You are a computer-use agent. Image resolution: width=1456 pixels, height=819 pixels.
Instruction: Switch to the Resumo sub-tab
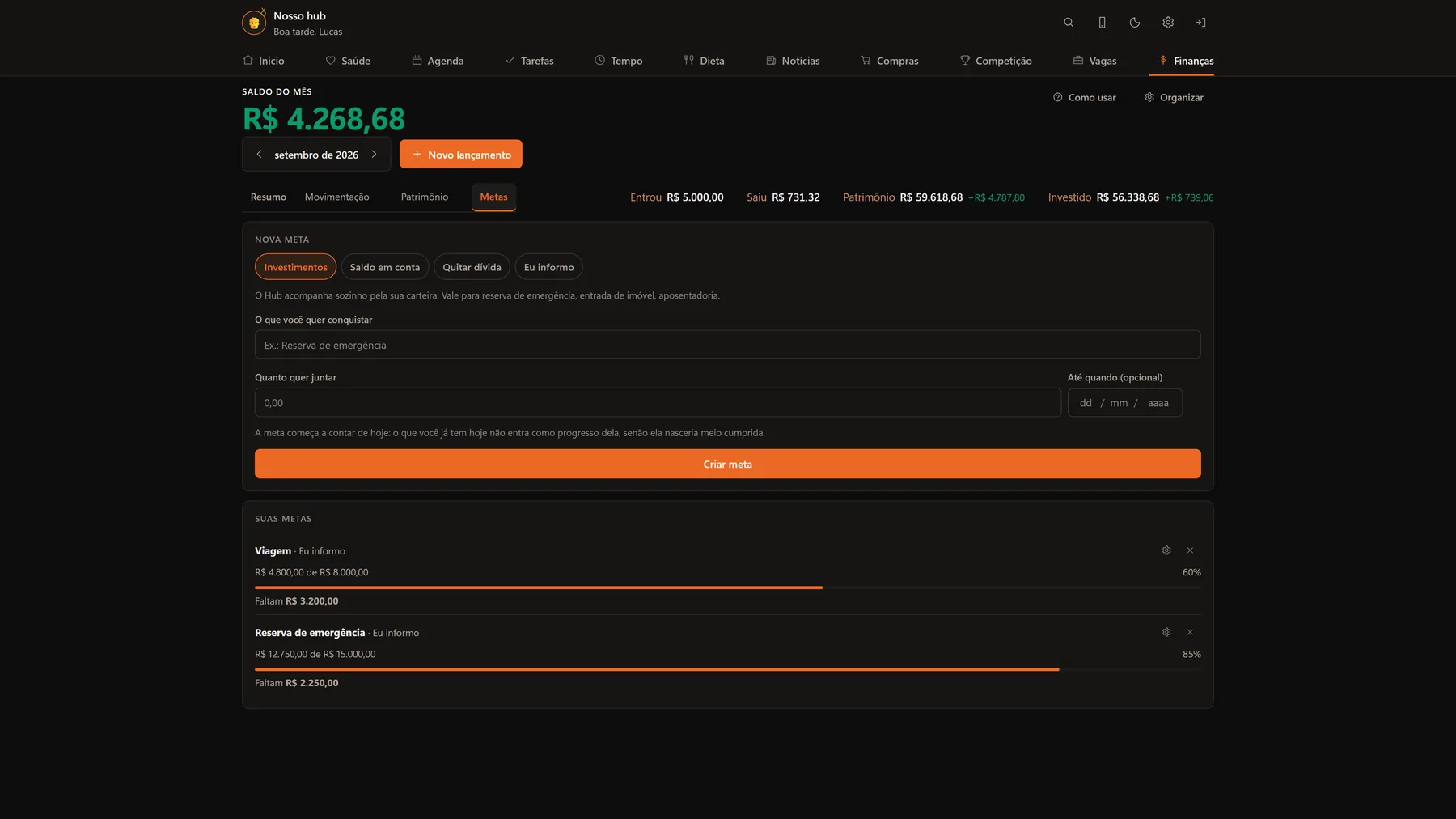[269, 197]
